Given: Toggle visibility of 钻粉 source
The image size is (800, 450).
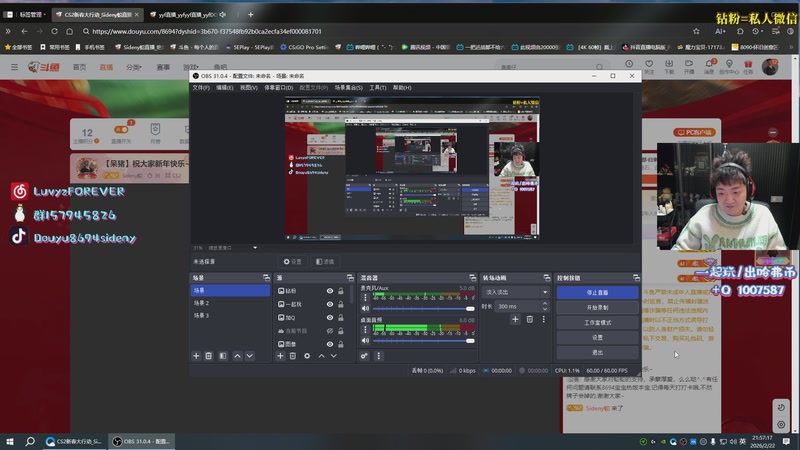Looking at the screenshot, I should coord(330,291).
